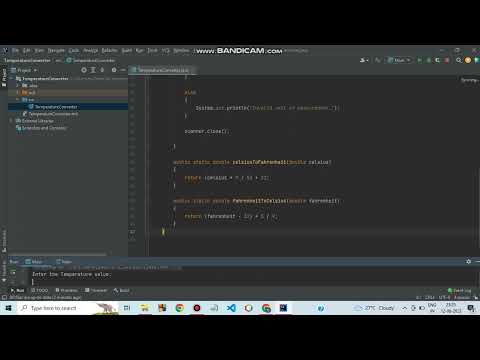Click the orange user avatar icon
The width and height of the screenshot is (480, 360).
pos(468,60)
